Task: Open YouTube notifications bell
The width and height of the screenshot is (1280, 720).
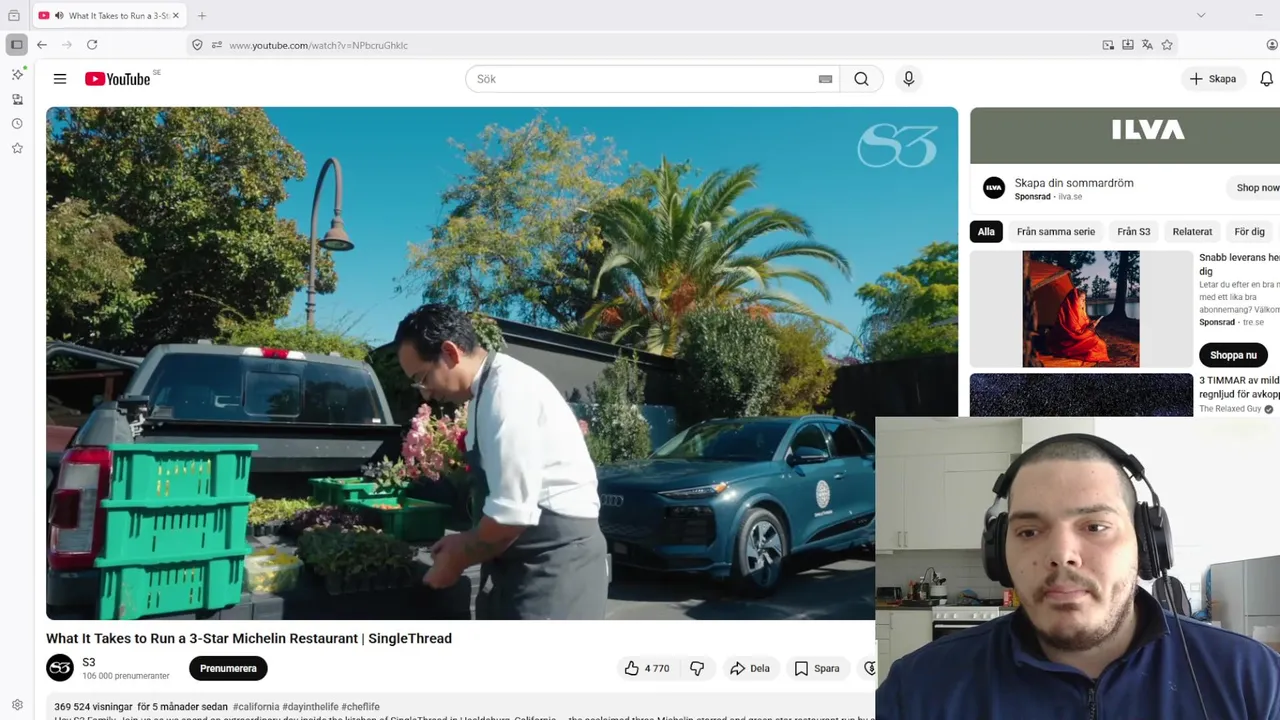Action: click(1266, 79)
